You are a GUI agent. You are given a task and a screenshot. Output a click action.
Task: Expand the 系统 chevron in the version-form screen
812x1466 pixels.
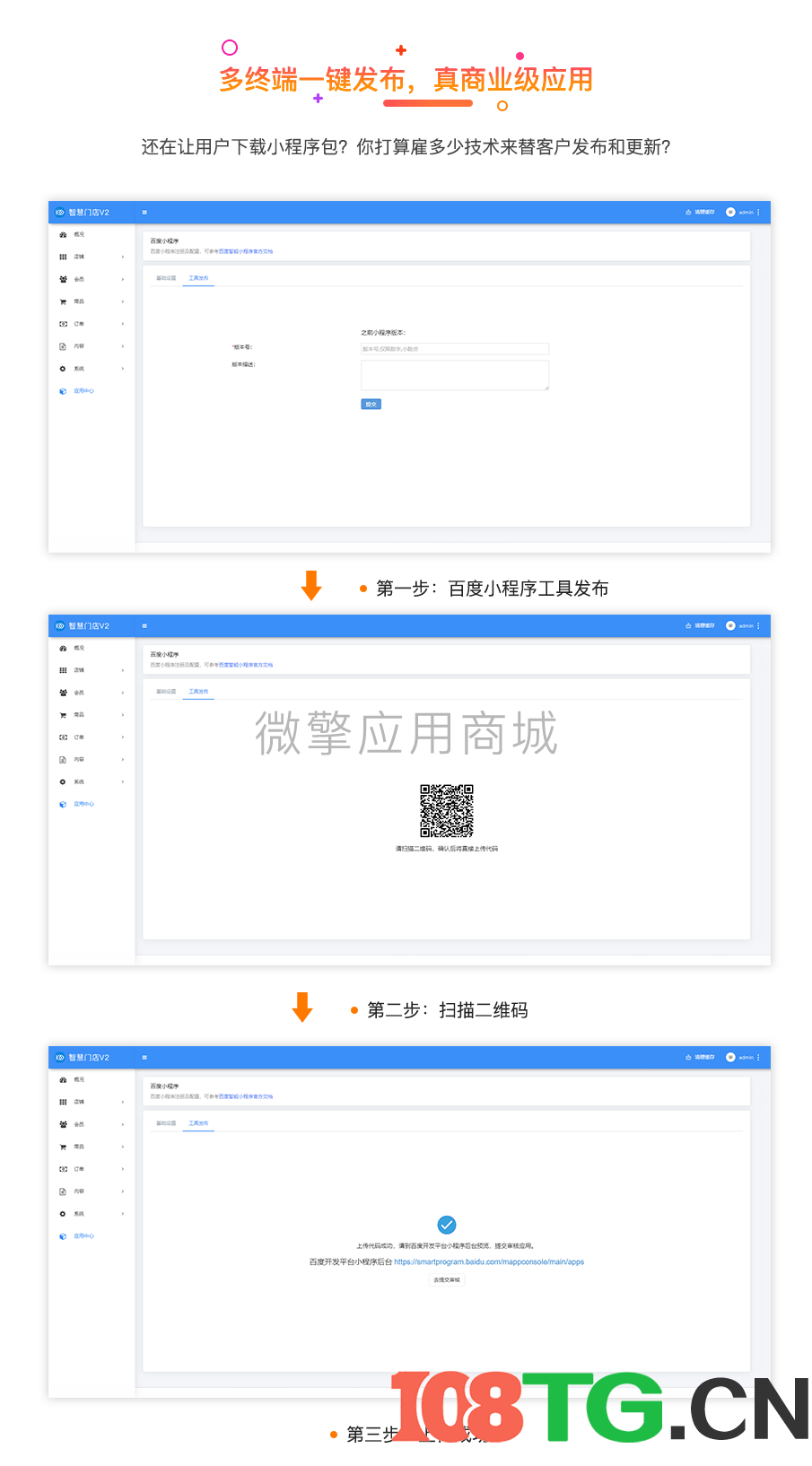click(x=123, y=369)
